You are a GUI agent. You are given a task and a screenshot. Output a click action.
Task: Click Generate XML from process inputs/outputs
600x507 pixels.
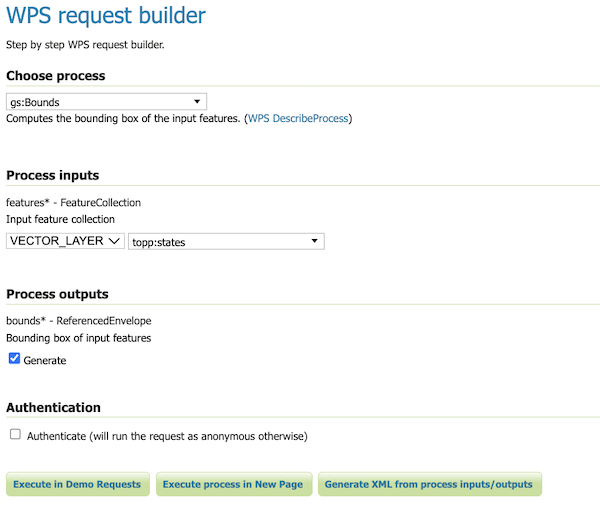click(429, 484)
